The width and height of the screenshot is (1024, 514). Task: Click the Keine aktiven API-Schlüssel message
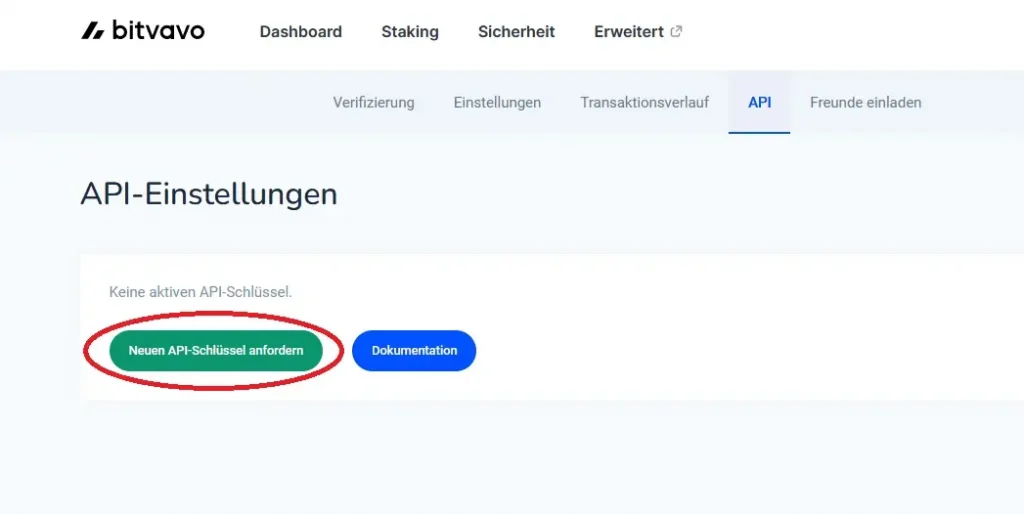pos(200,292)
